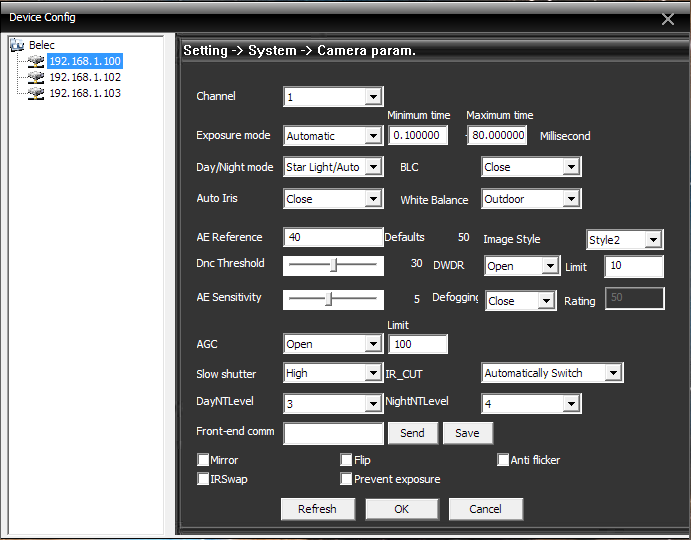Select device 192.168.1.102 in the tree
The width and height of the screenshot is (691, 540).
(85, 77)
